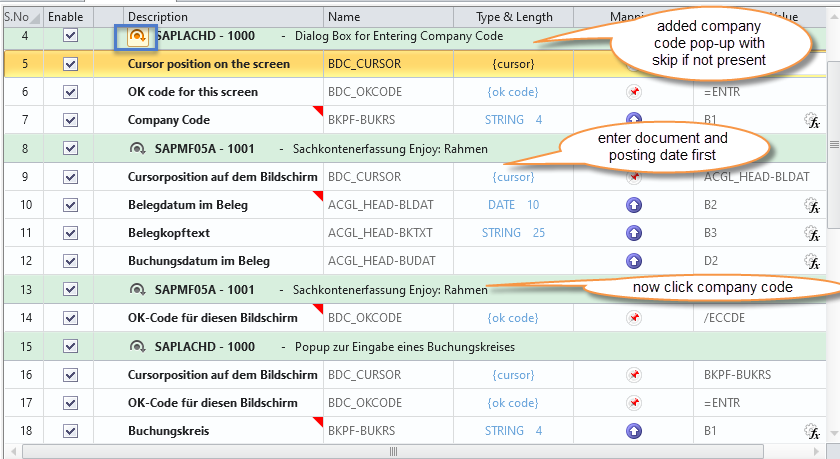Screen dimensions: 840x459
Task: Click upload mapping arrow for Company Code row
Action: [x=633, y=120]
